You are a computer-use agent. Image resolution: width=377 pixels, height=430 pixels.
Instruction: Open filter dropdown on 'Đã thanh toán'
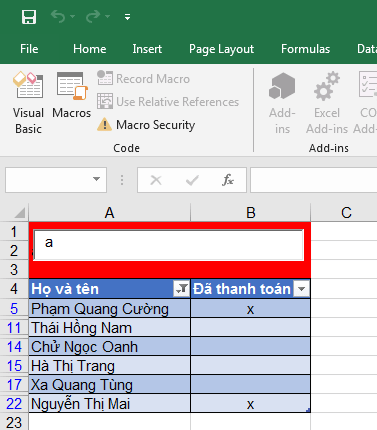pos(302,289)
